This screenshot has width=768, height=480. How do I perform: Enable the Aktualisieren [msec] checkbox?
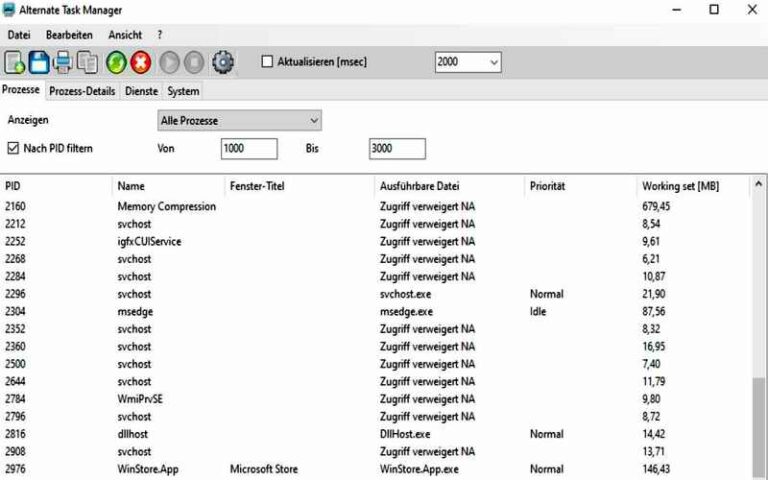point(267,62)
